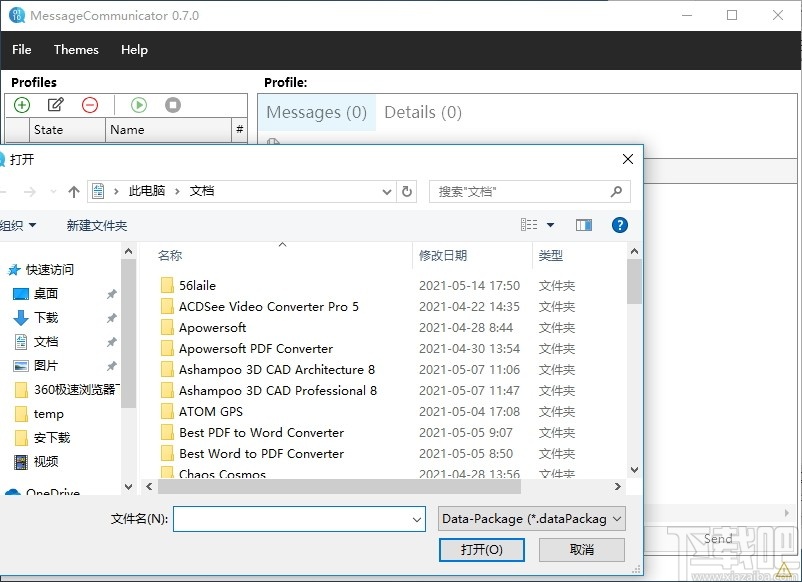This screenshot has height=582, width=802.
Task: Open the Themes menu
Action: pyautogui.click(x=76, y=49)
